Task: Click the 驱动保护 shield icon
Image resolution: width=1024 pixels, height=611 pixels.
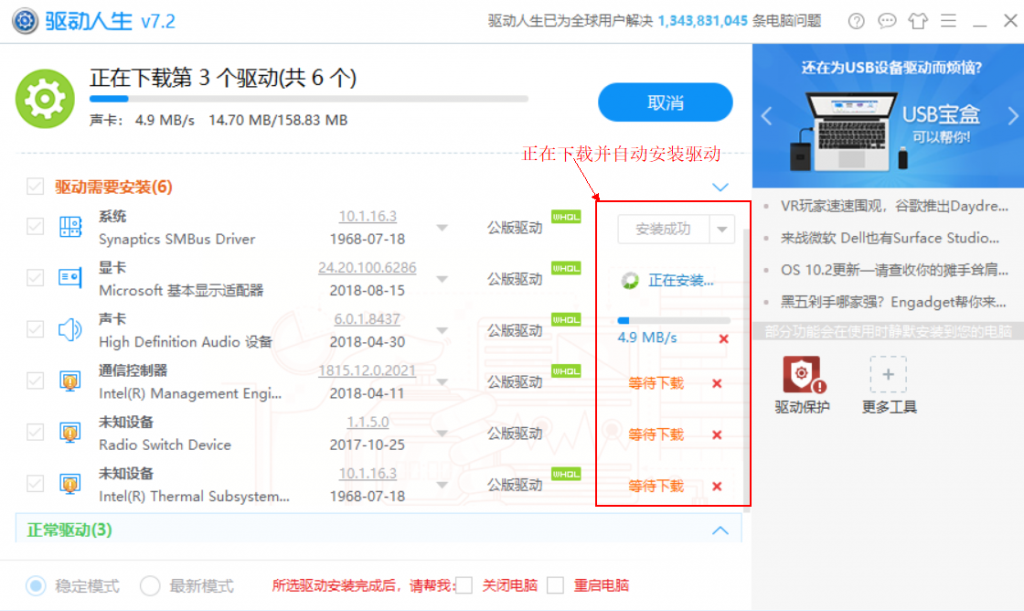Action: (x=802, y=375)
